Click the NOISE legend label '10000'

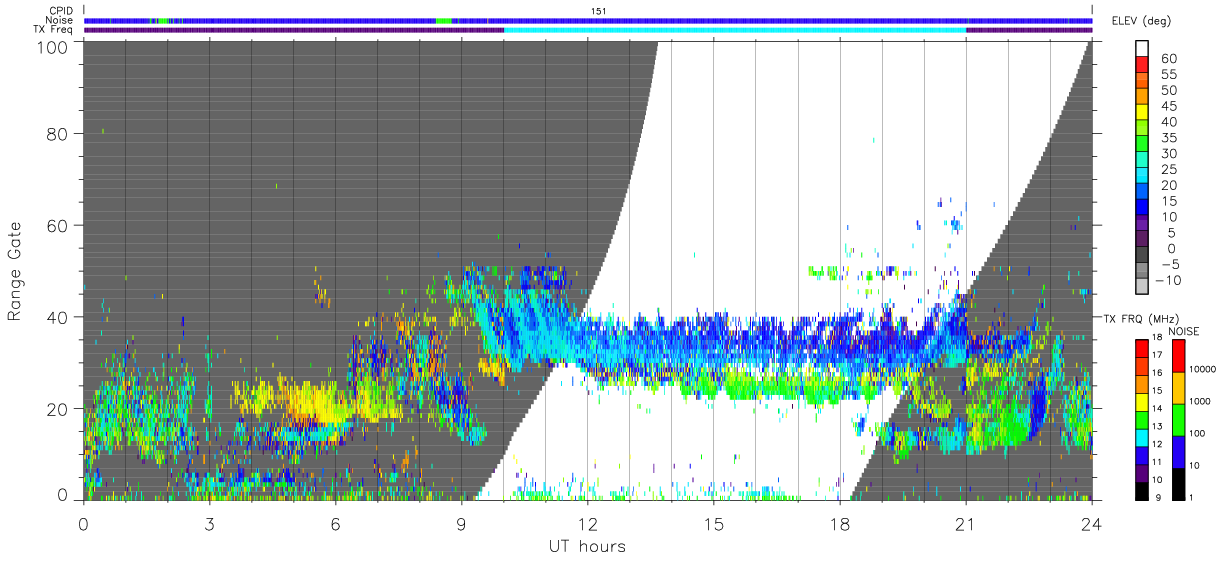tap(1204, 370)
